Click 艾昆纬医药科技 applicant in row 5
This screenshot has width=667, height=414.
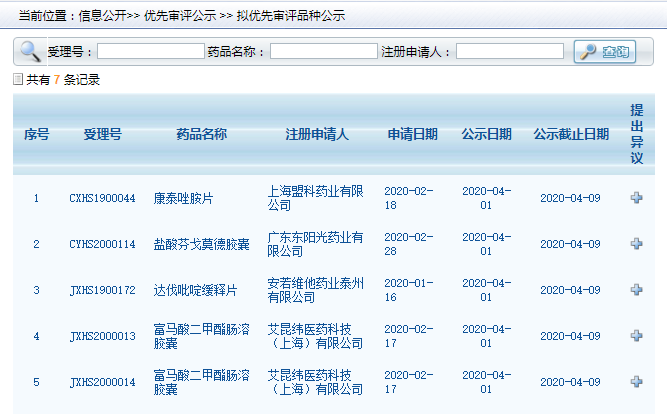coord(315,382)
